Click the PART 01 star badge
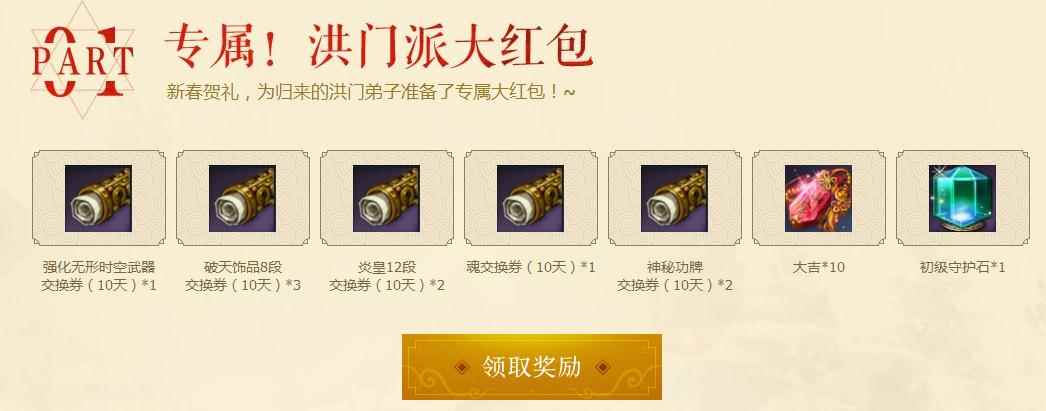The width and height of the screenshot is (1046, 411). coord(83,61)
